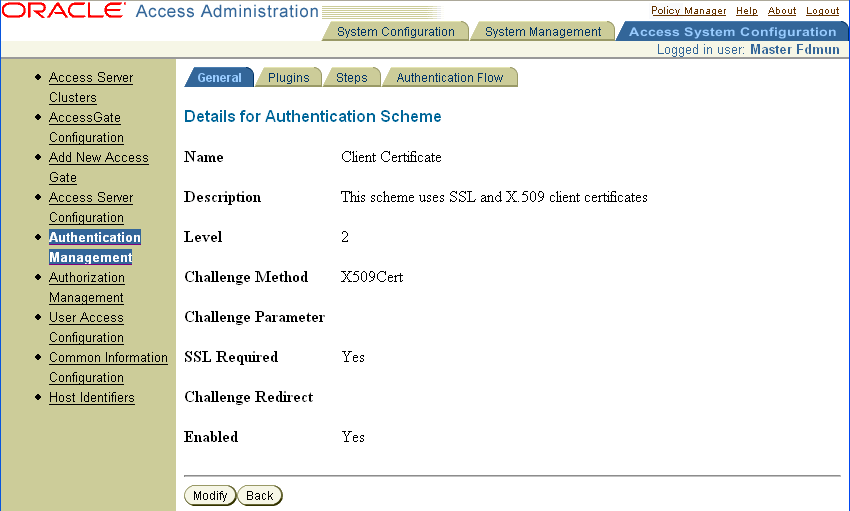The image size is (850, 511).
Task: Click the Oracle logo
Action: tap(64, 10)
